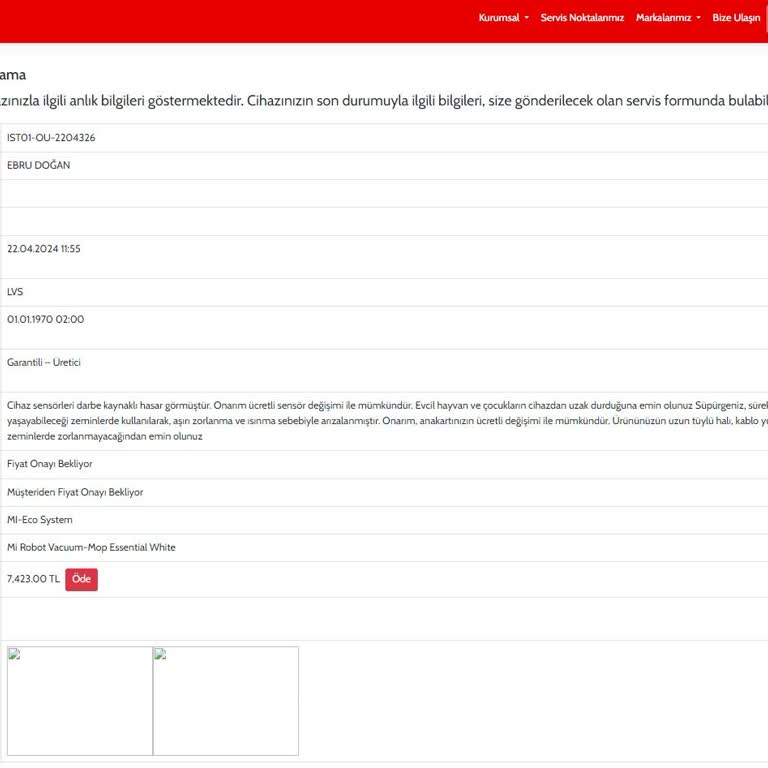Click the LVS row text
This screenshot has height=768, width=768.
(x=15, y=292)
